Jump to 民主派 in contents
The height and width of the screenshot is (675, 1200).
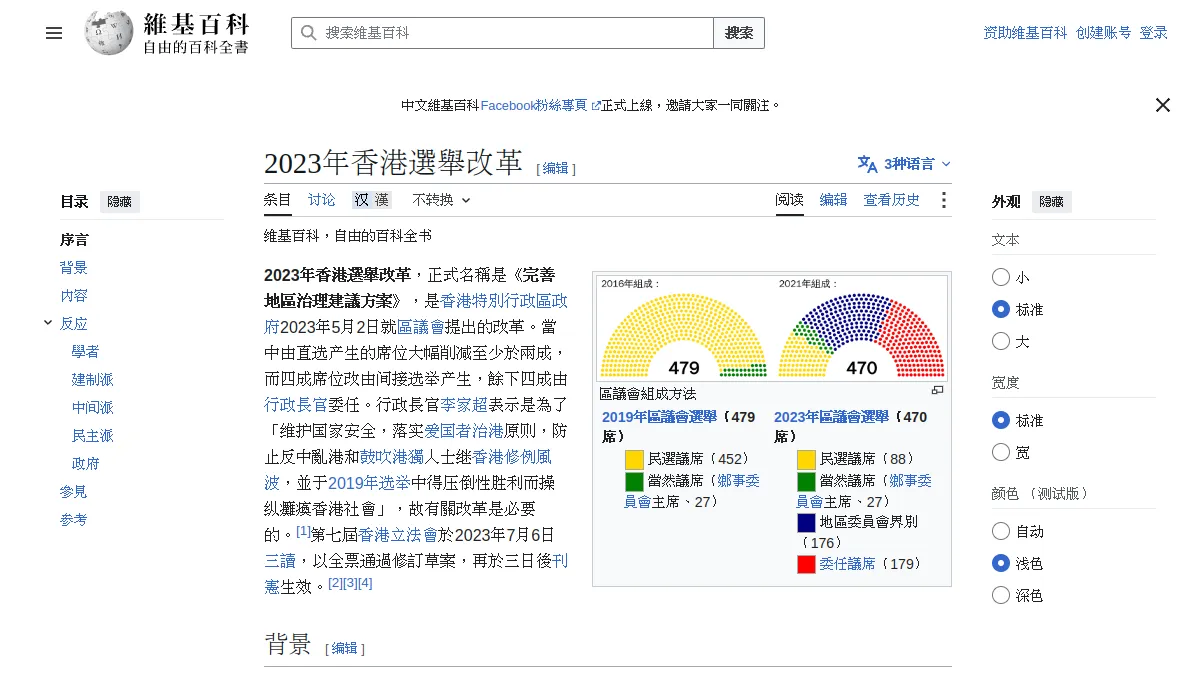point(92,436)
